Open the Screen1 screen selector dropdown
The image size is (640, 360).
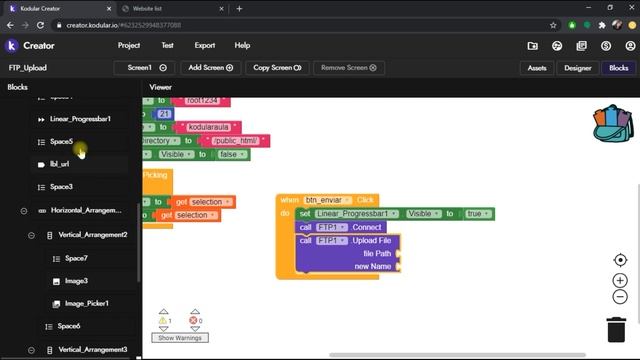coord(145,68)
